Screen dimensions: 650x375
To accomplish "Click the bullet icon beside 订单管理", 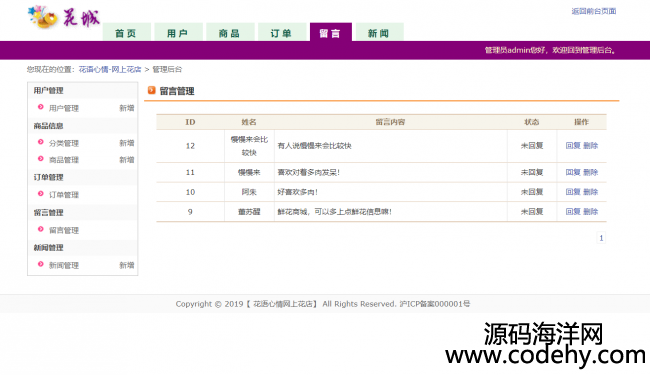I will coord(41,194).
